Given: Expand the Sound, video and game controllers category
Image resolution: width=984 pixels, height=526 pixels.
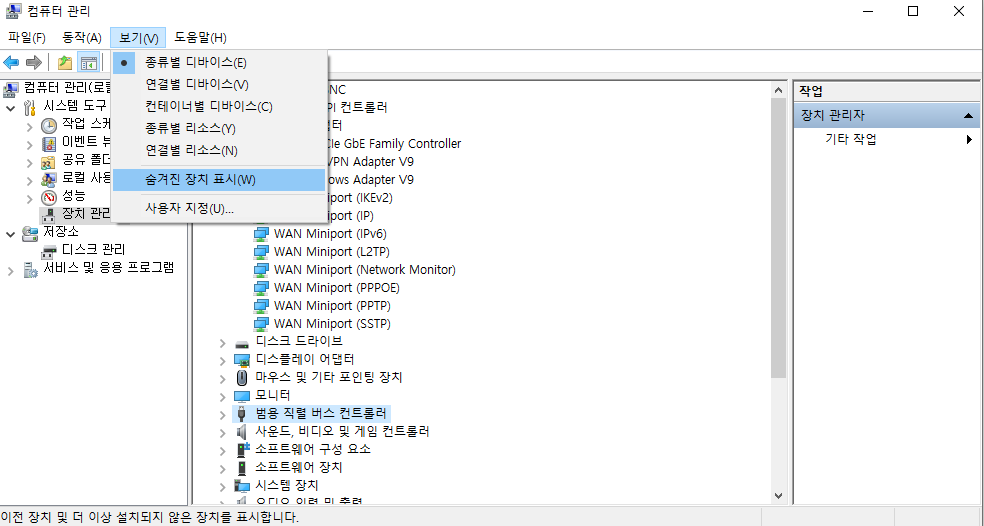Looking at the screenshot, I should [223, 432].
